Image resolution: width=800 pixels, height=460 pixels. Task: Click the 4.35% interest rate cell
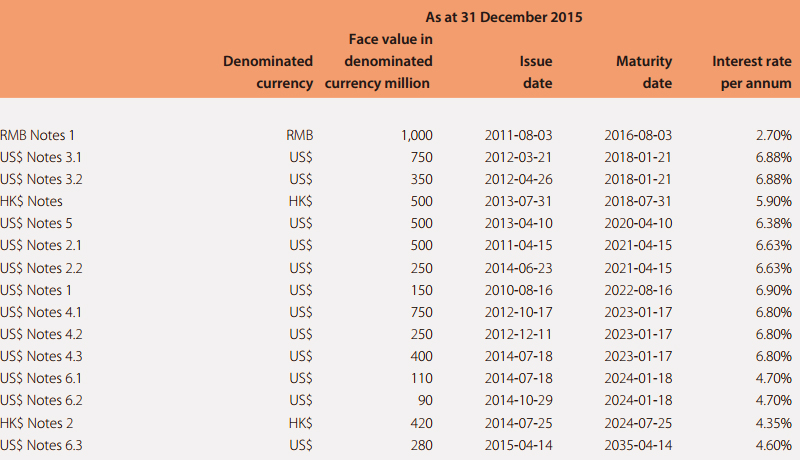(773, 423)
